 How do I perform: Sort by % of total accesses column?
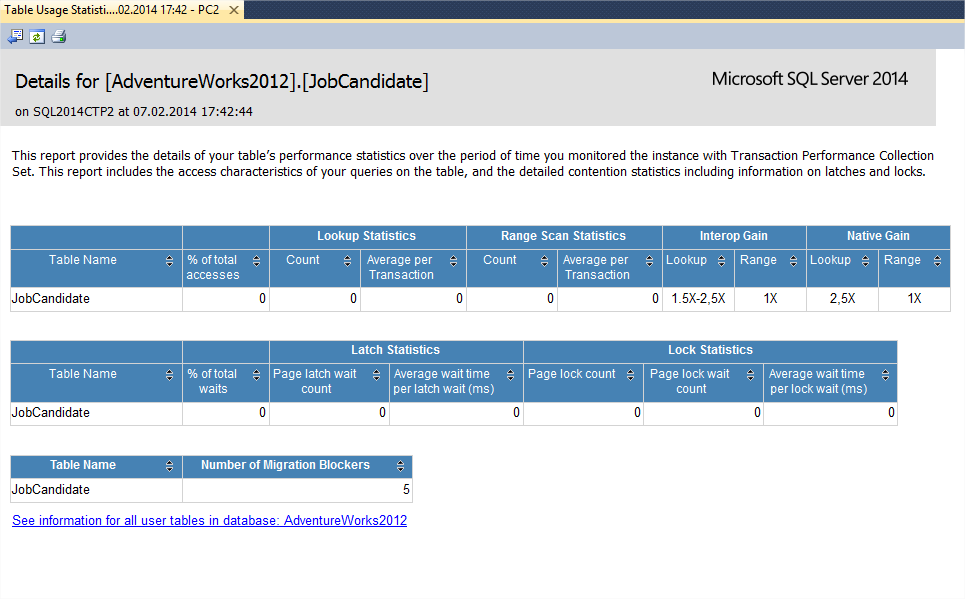(257, 261)
